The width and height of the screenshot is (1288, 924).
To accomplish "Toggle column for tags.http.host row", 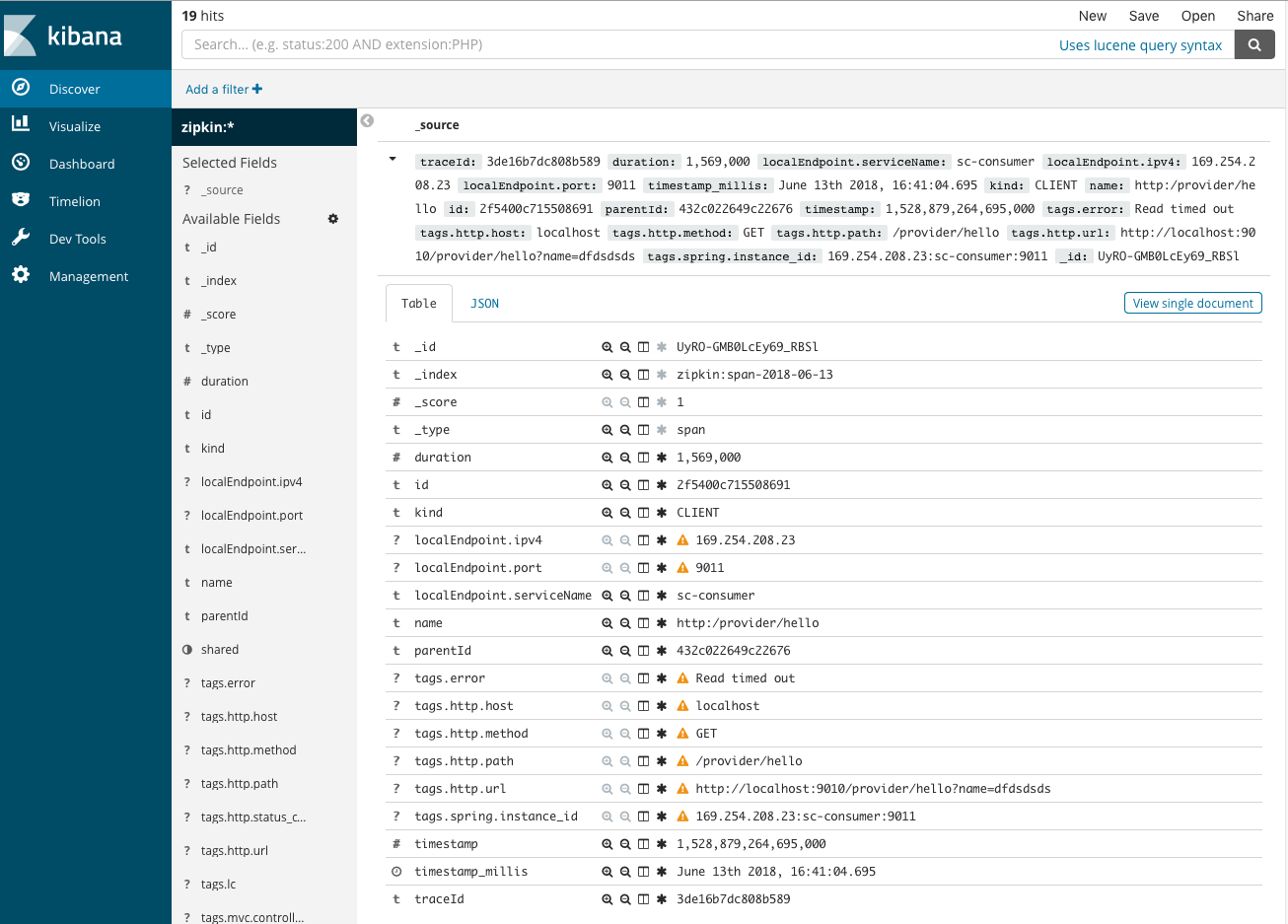I will [x=643, y=706].
